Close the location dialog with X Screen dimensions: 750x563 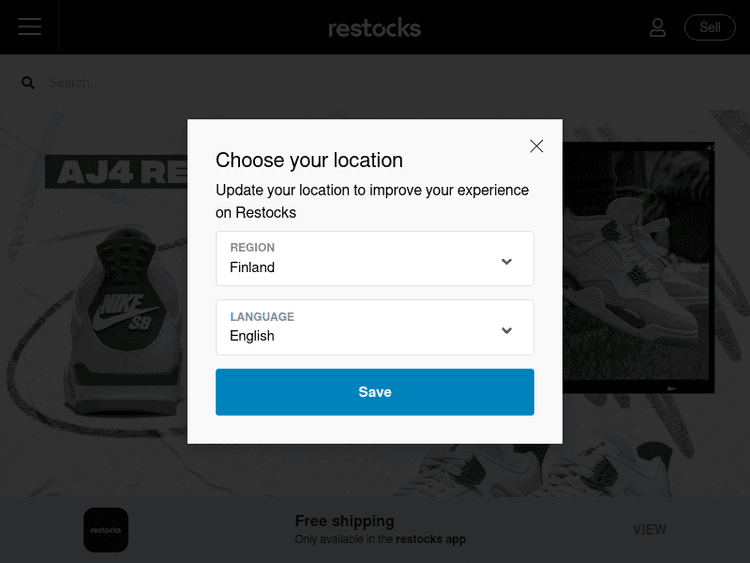coord(536,146)
